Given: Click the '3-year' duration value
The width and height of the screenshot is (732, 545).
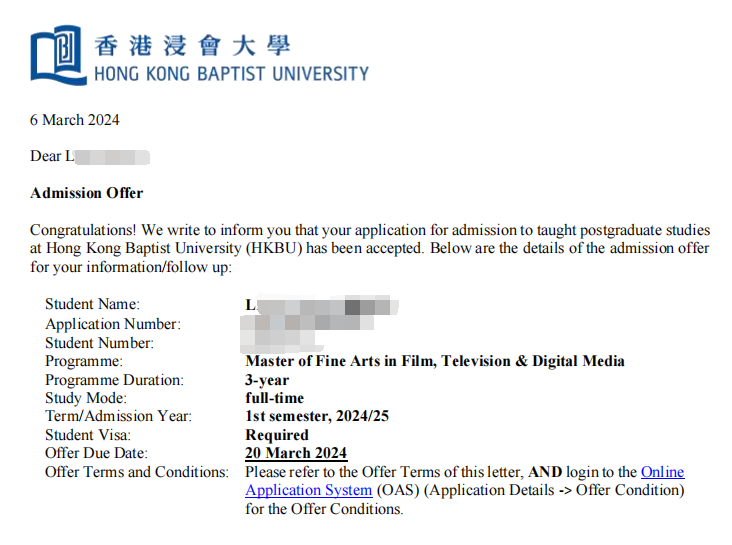Looking at the screenshot, I should point(267,380).
